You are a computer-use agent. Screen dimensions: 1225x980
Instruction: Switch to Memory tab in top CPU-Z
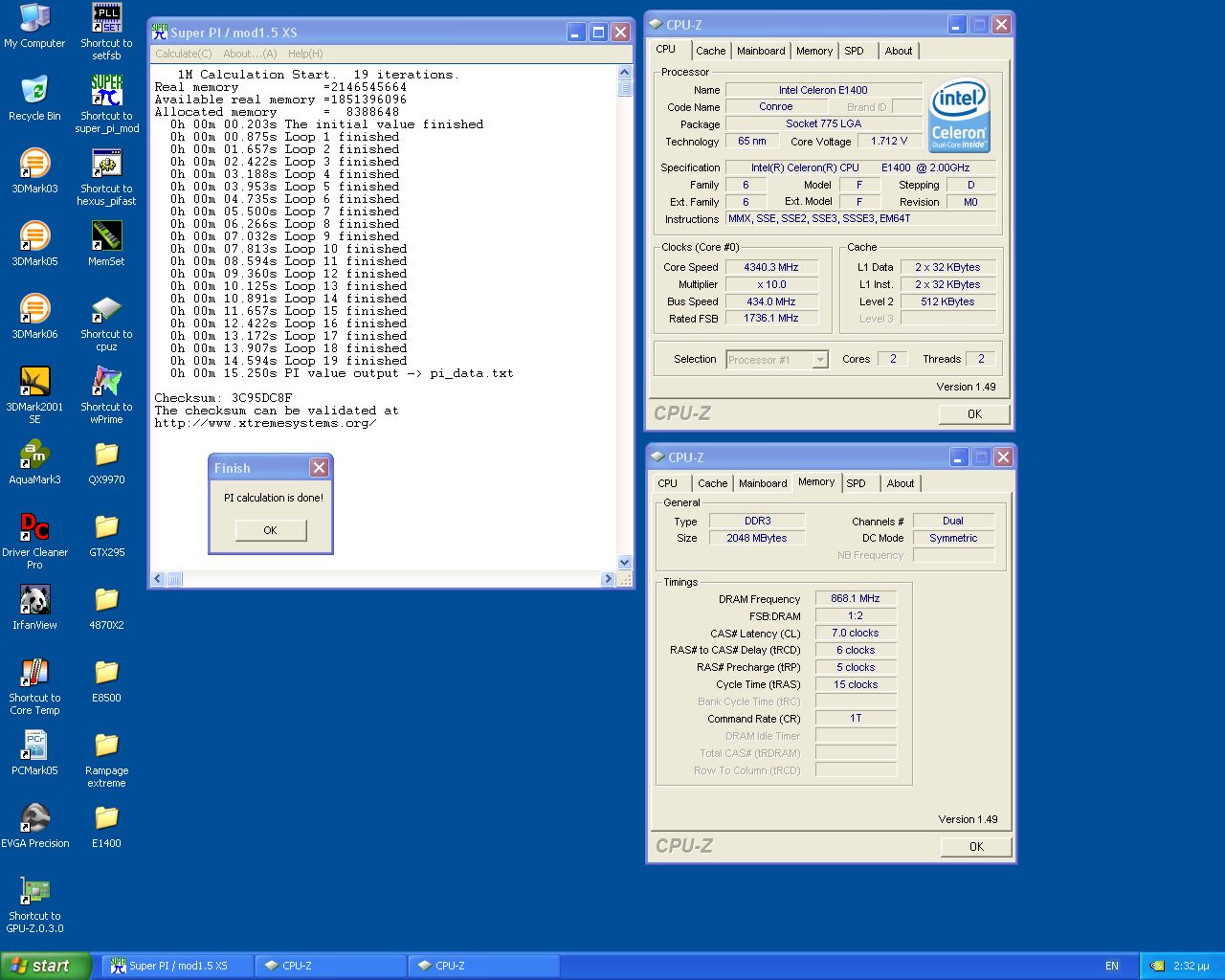click(x=813, y=51)
